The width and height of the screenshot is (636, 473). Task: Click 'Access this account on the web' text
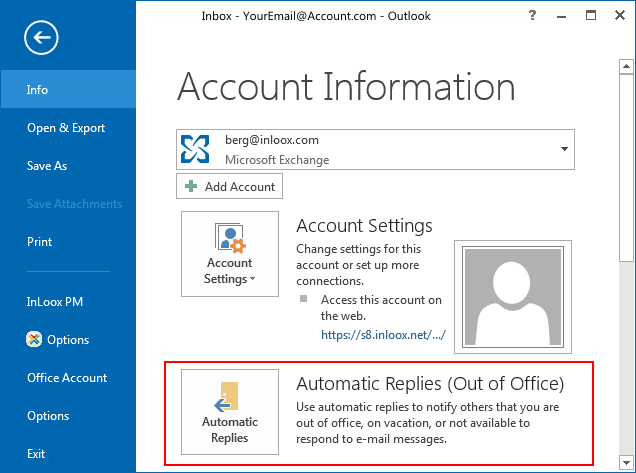pos(381,308)
